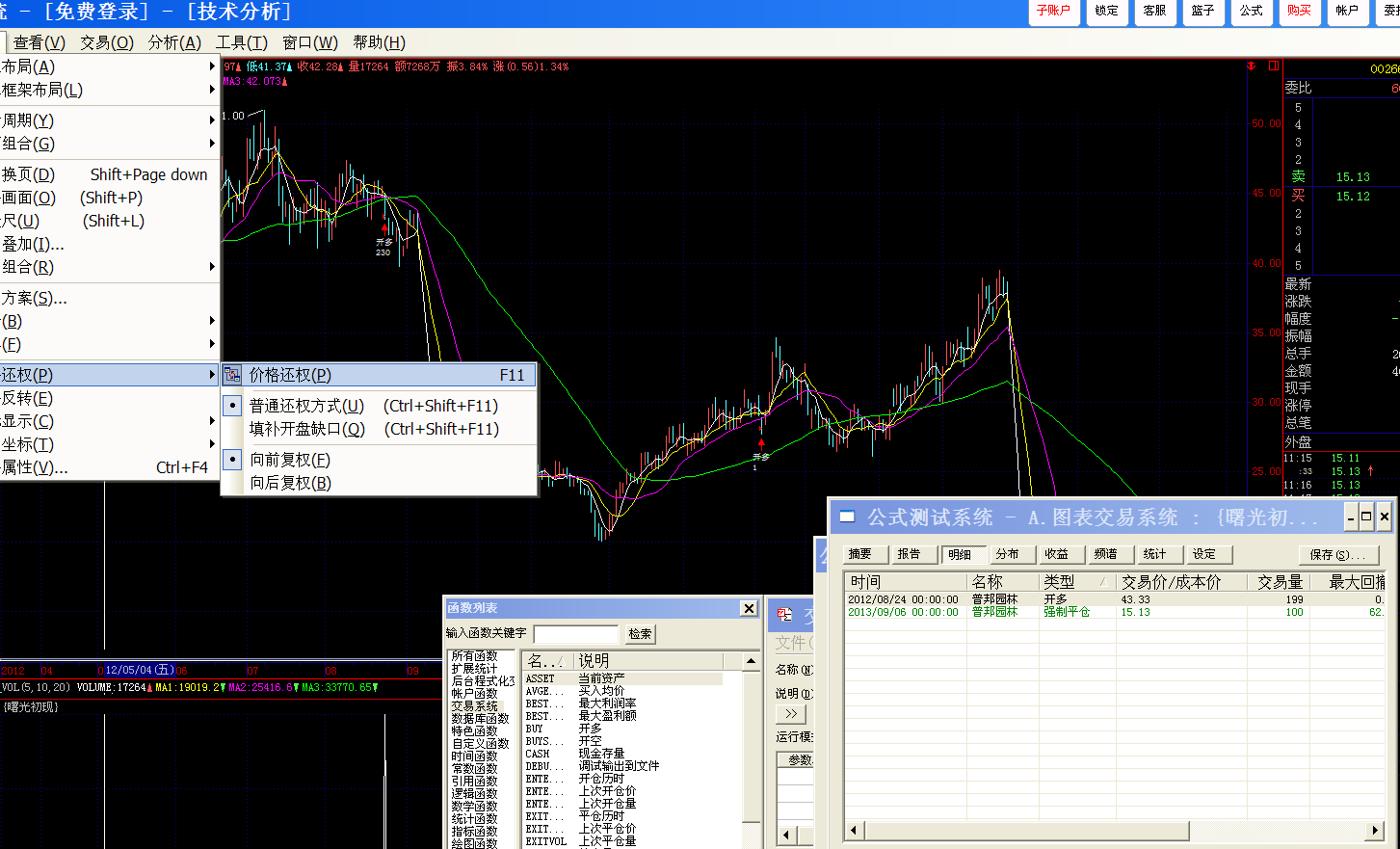Click the 公式 toolbar button
Screen dimensions: 1400x849
[1251, 12]
